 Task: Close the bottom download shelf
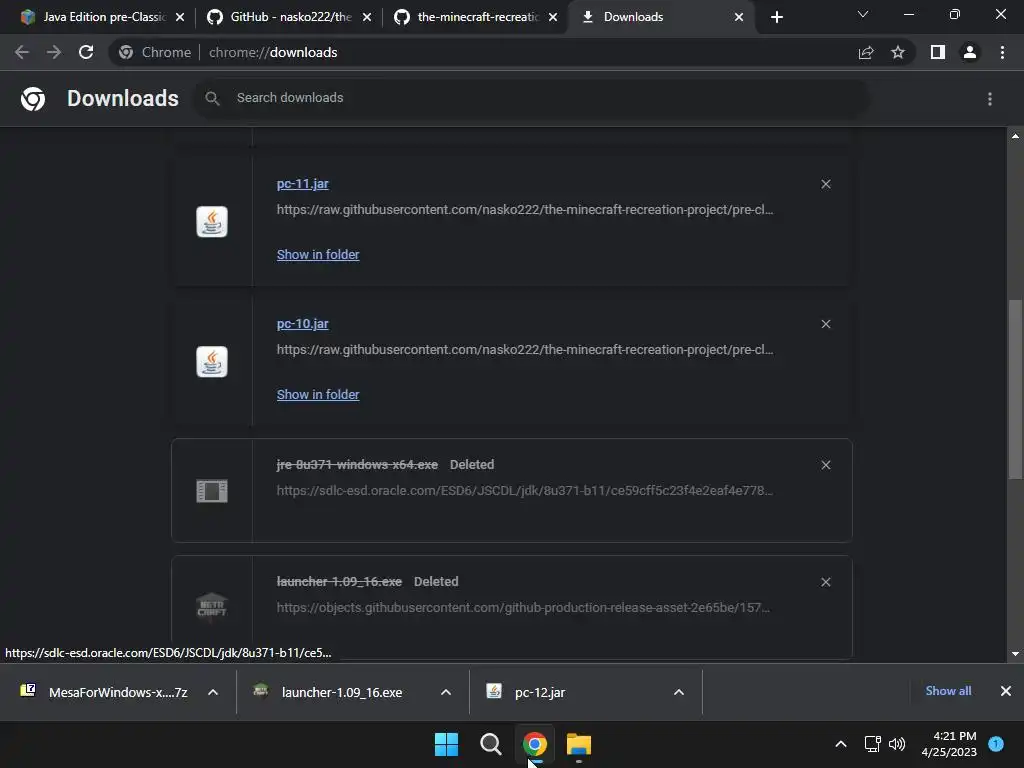1006,691
